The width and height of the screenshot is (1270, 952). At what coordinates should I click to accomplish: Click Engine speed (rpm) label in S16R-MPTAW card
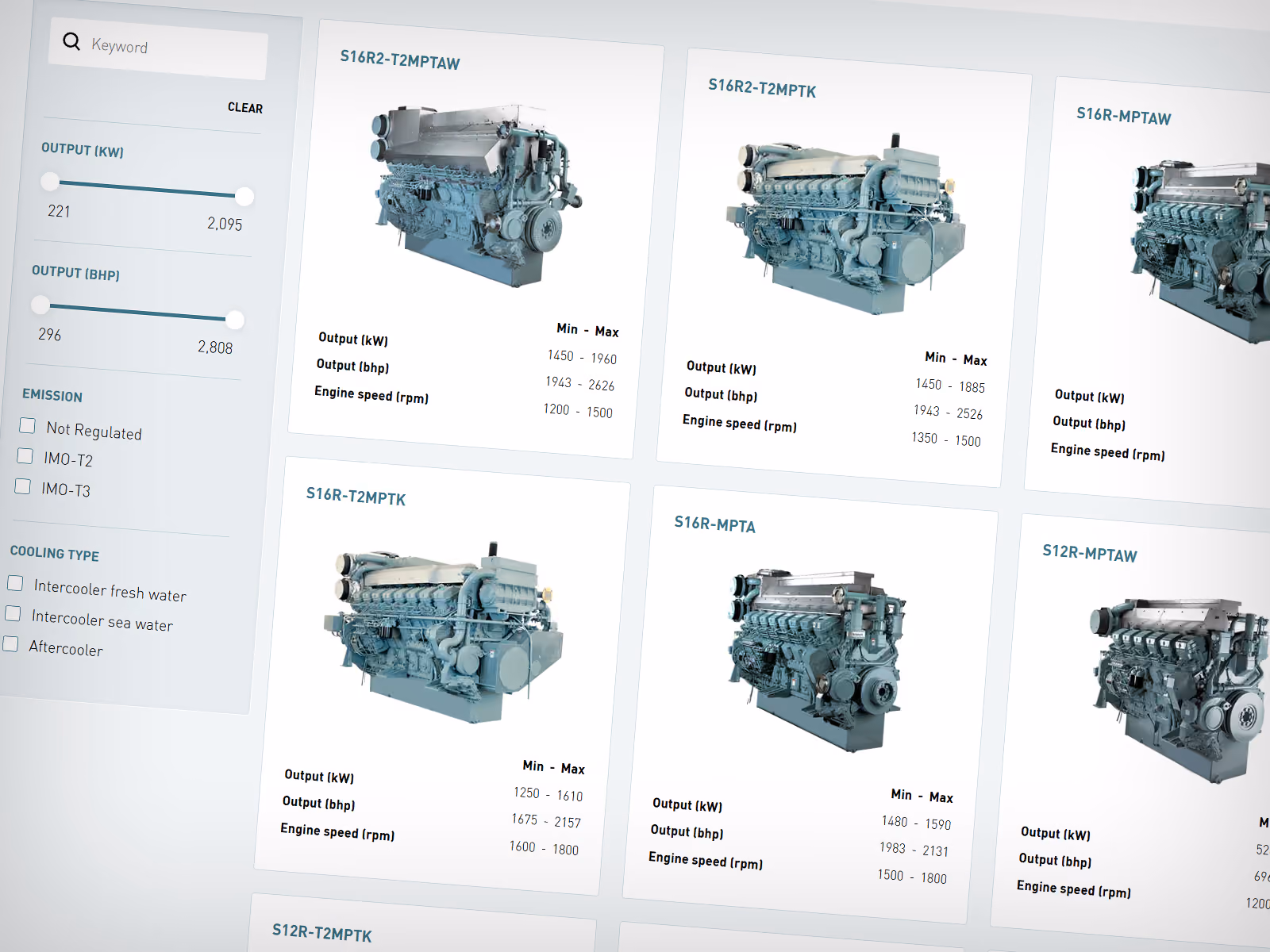[x=1108, y=452]
